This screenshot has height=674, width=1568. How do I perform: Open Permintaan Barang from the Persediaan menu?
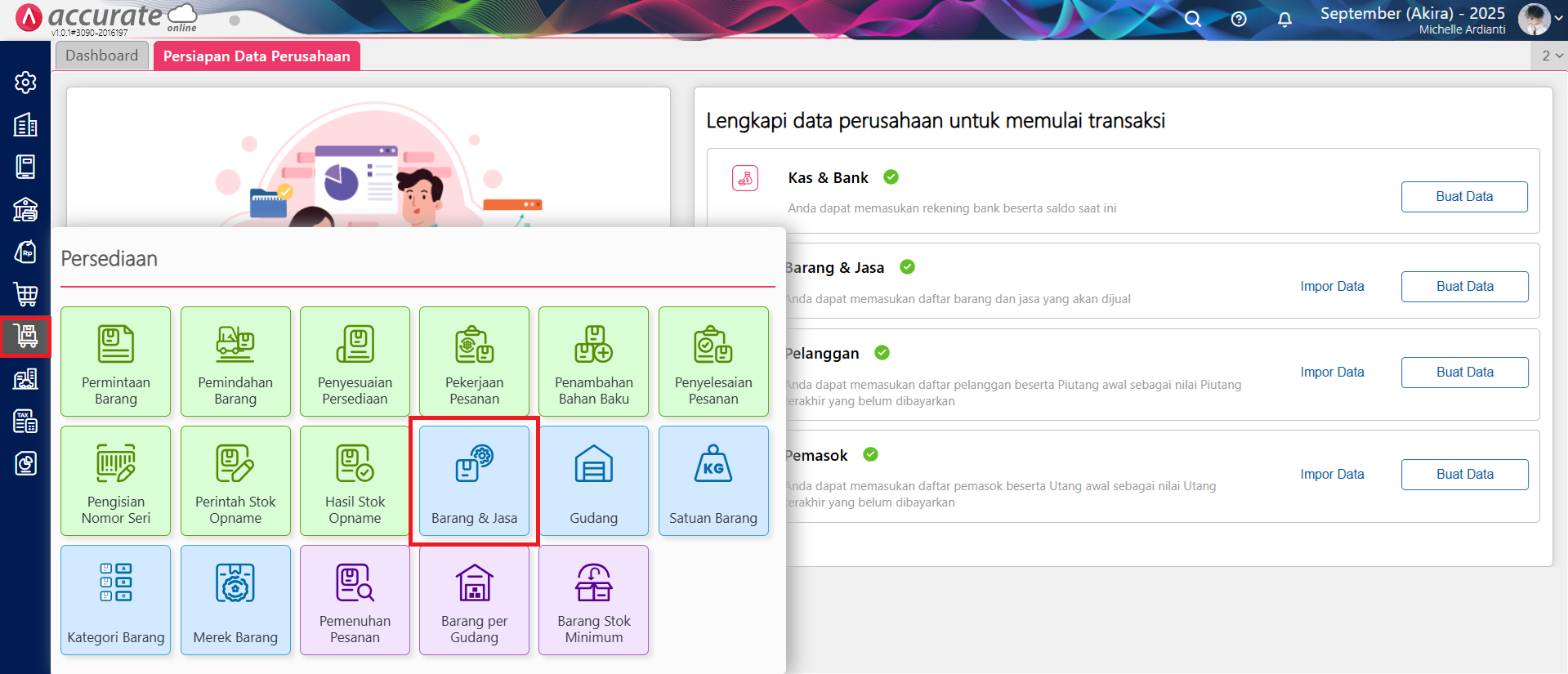click(x=116, y=361)
